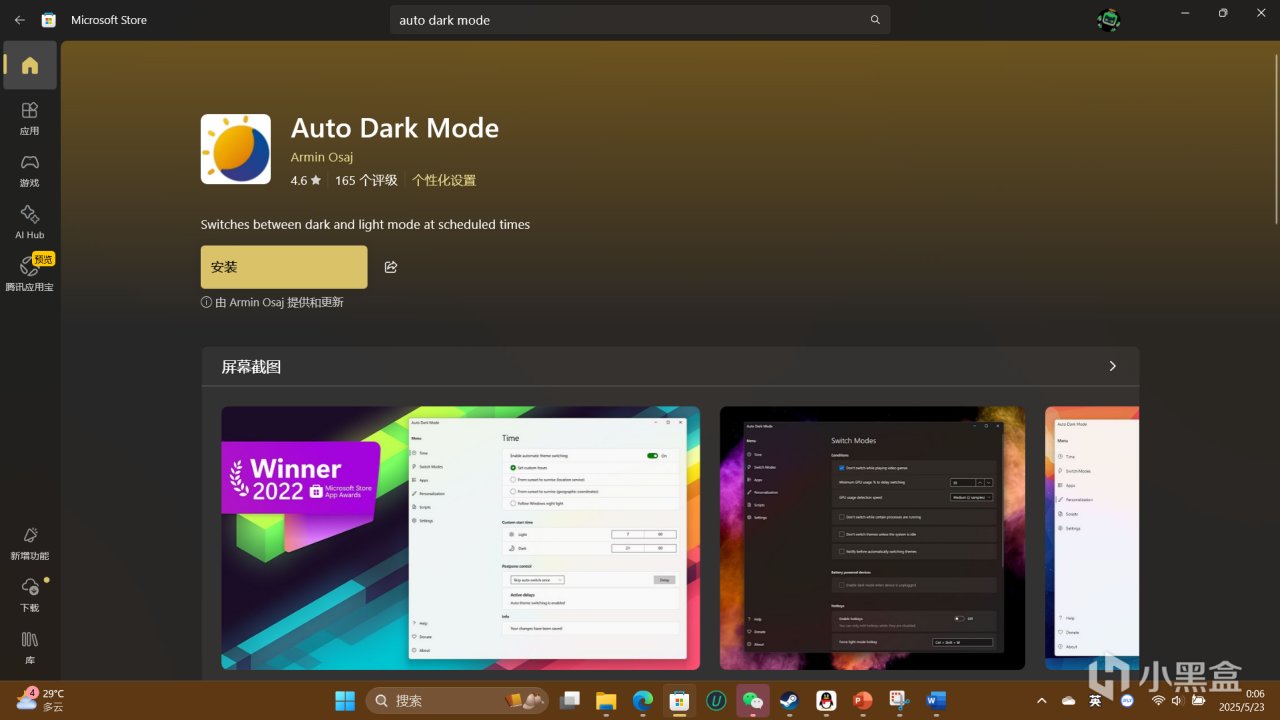Viewport: 1280px width, 720px height.
Task: Open the profile avatar in the title bar
Action: point(1108,20)
